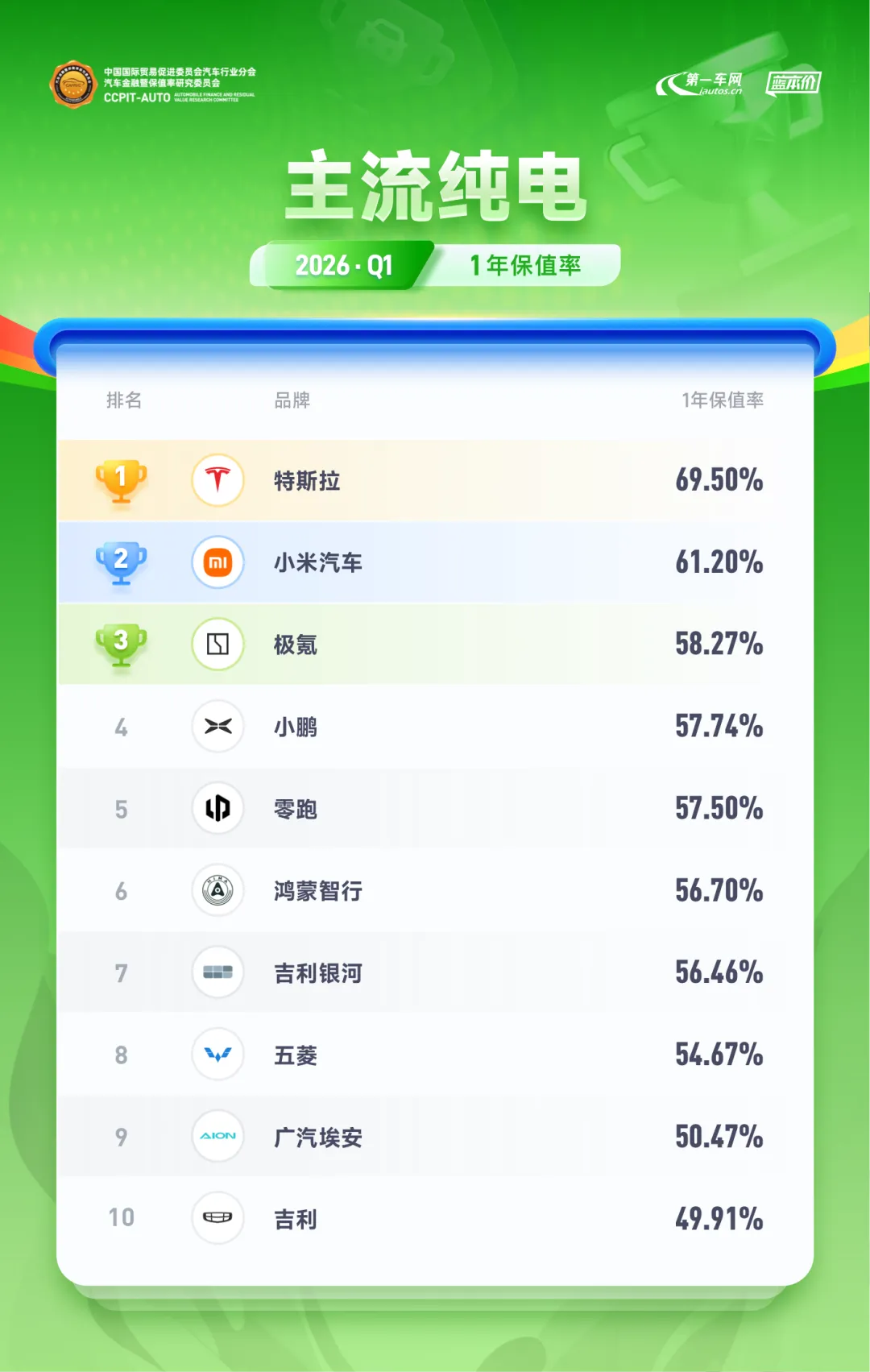Click the Geely logo in row ten
Viewport: 870px width, 1372px height.
[x=217, y=1218]
